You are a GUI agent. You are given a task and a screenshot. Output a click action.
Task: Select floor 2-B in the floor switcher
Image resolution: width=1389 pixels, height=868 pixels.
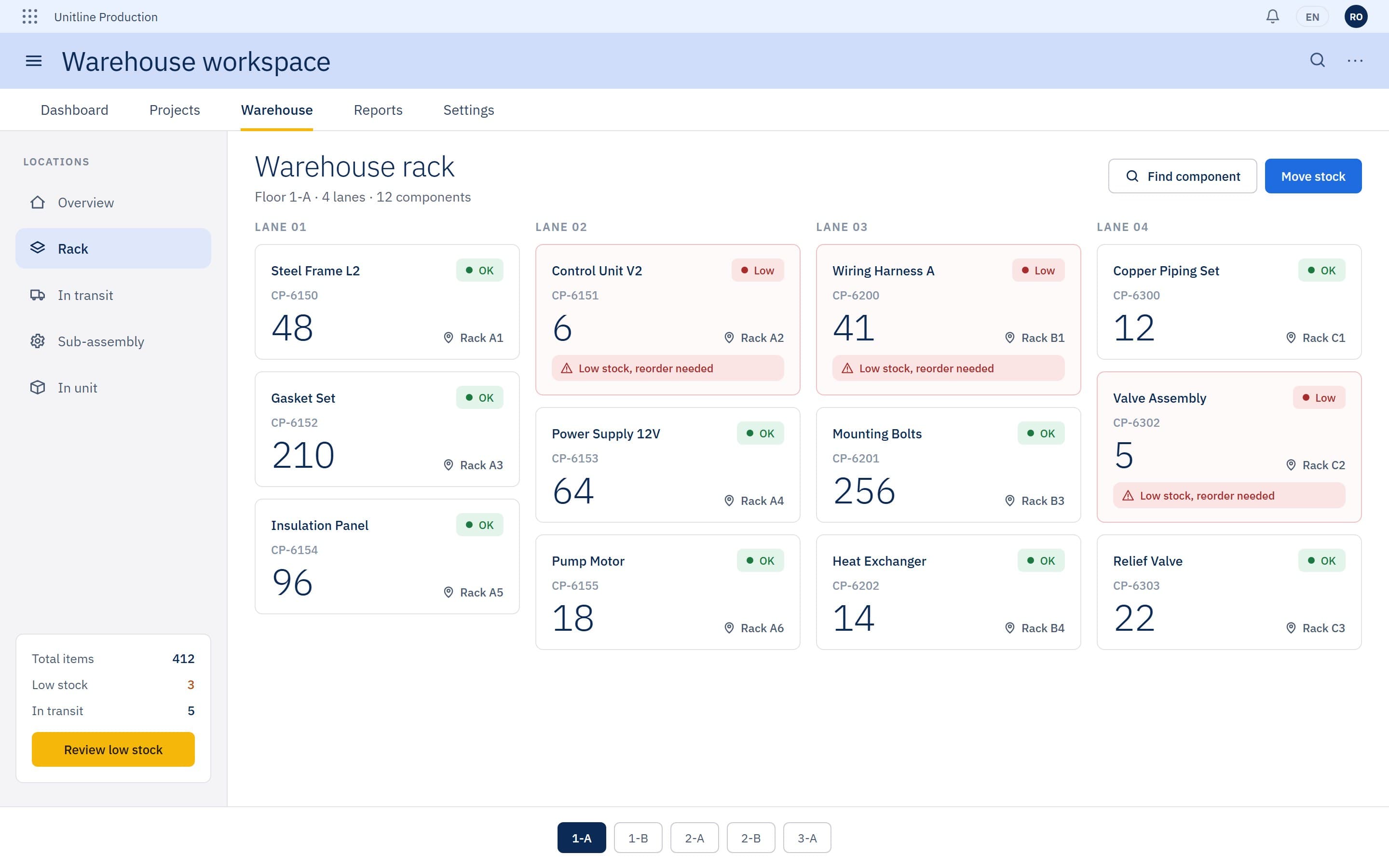click(x=751, y=838)
